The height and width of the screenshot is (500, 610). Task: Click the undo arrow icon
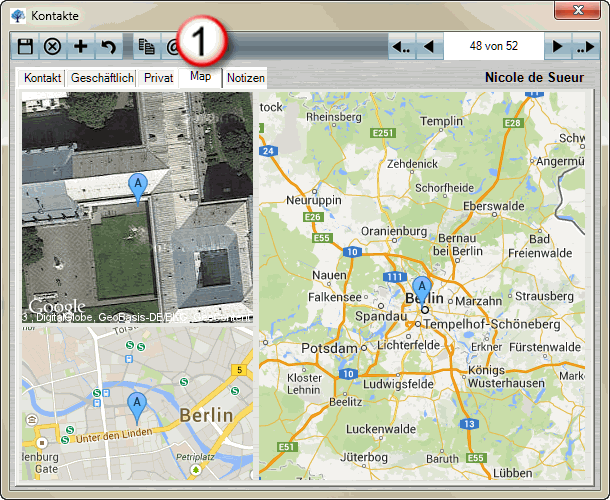tap(108, 46)
